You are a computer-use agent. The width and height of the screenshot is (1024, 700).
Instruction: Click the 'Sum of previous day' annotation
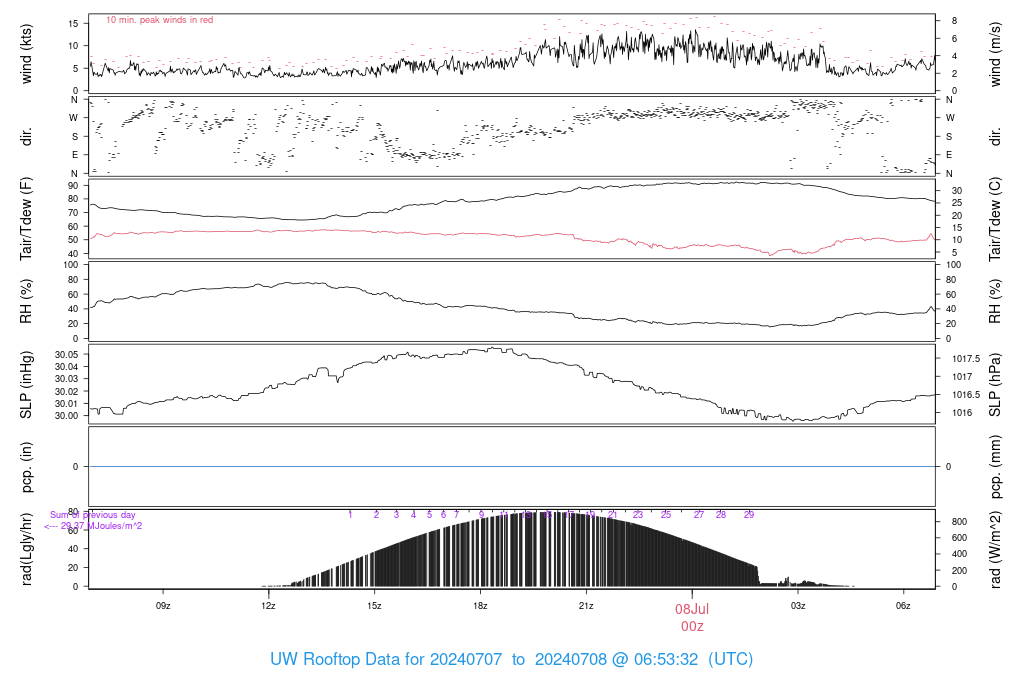click(x=93, y=515)
